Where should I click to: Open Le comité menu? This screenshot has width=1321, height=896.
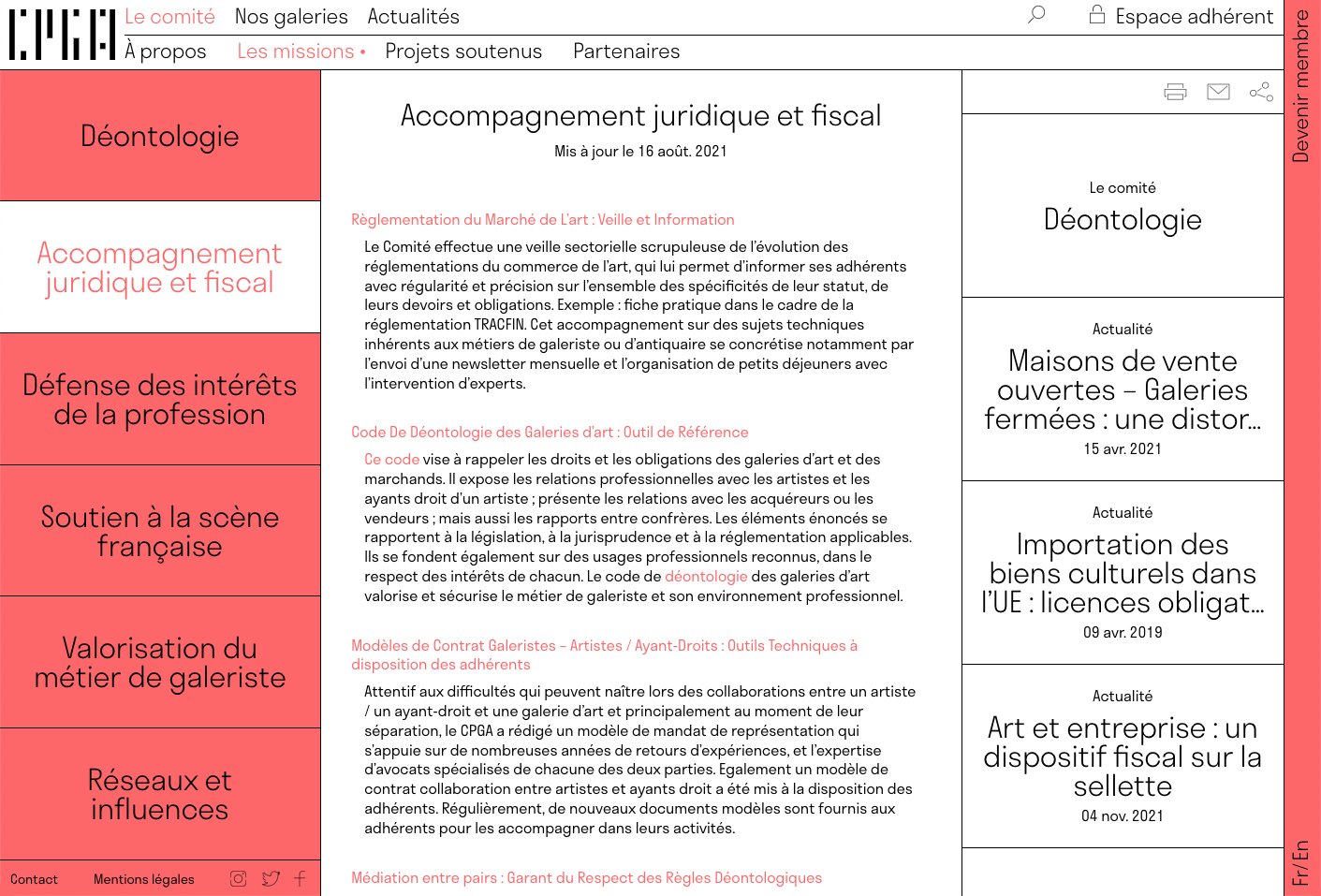[169, 17]
